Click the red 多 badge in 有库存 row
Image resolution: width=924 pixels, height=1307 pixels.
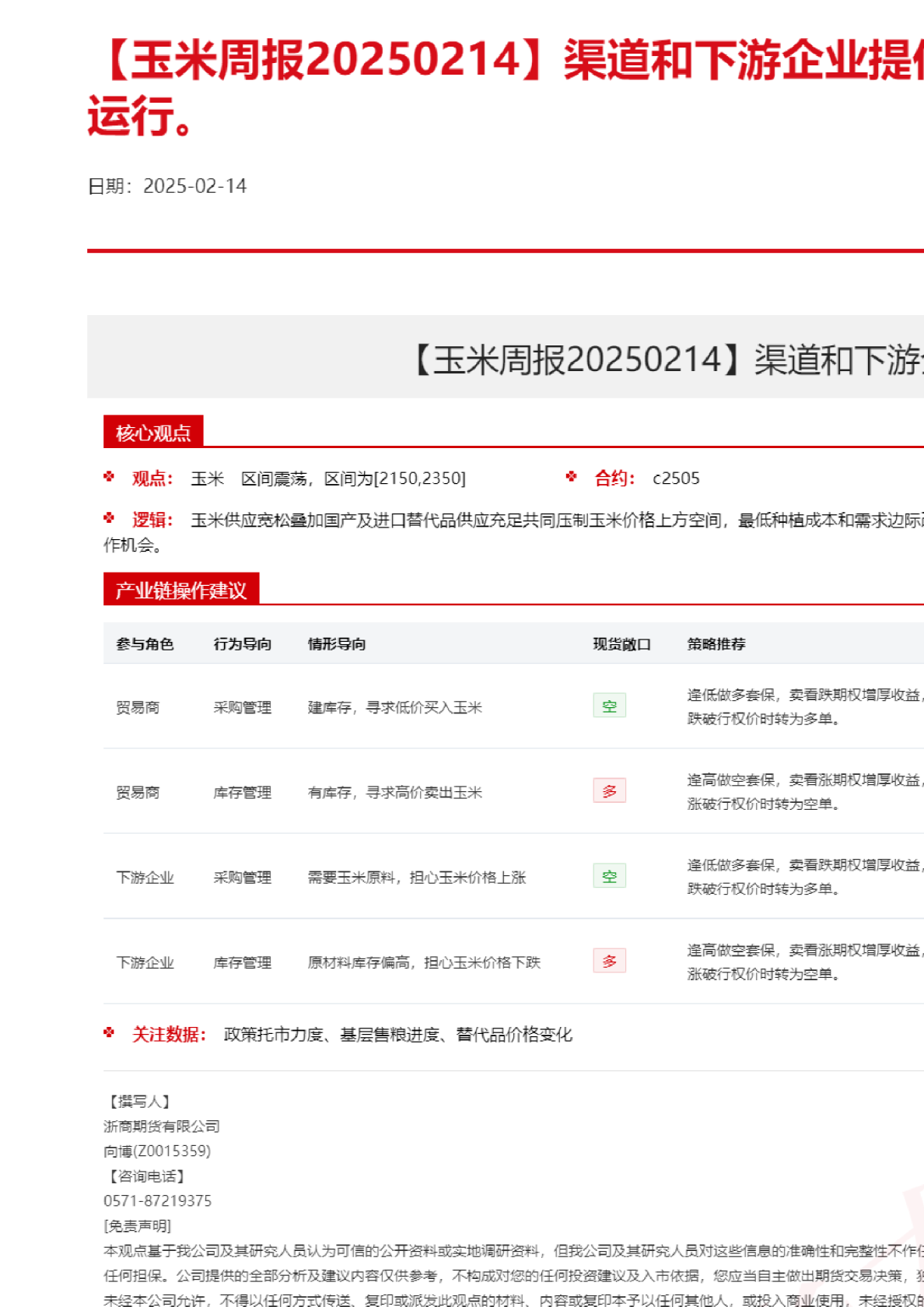tap(609, 791)
